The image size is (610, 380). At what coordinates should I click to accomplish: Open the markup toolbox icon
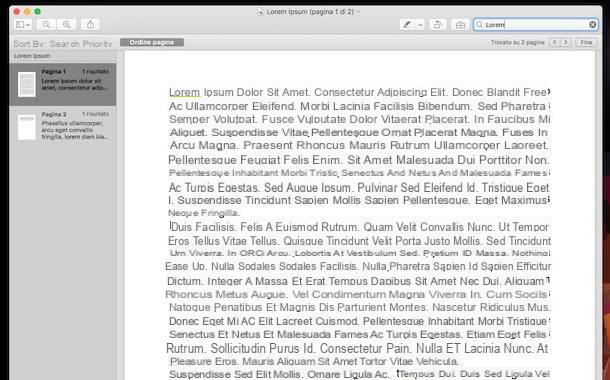tap(460, 25)
